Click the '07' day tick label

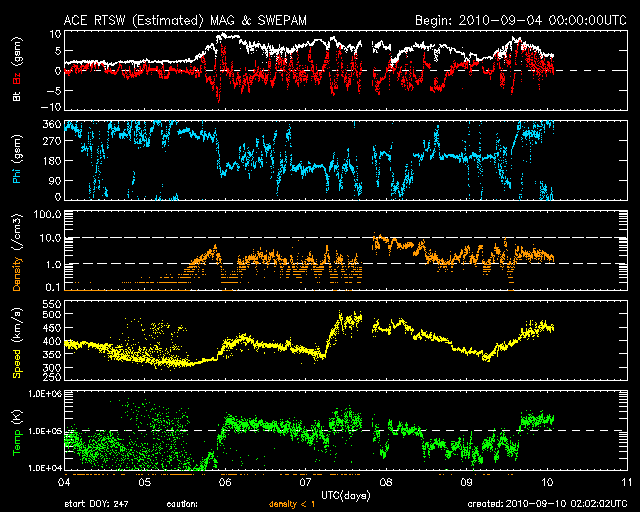pyautogui.click(x=305, y=483)
